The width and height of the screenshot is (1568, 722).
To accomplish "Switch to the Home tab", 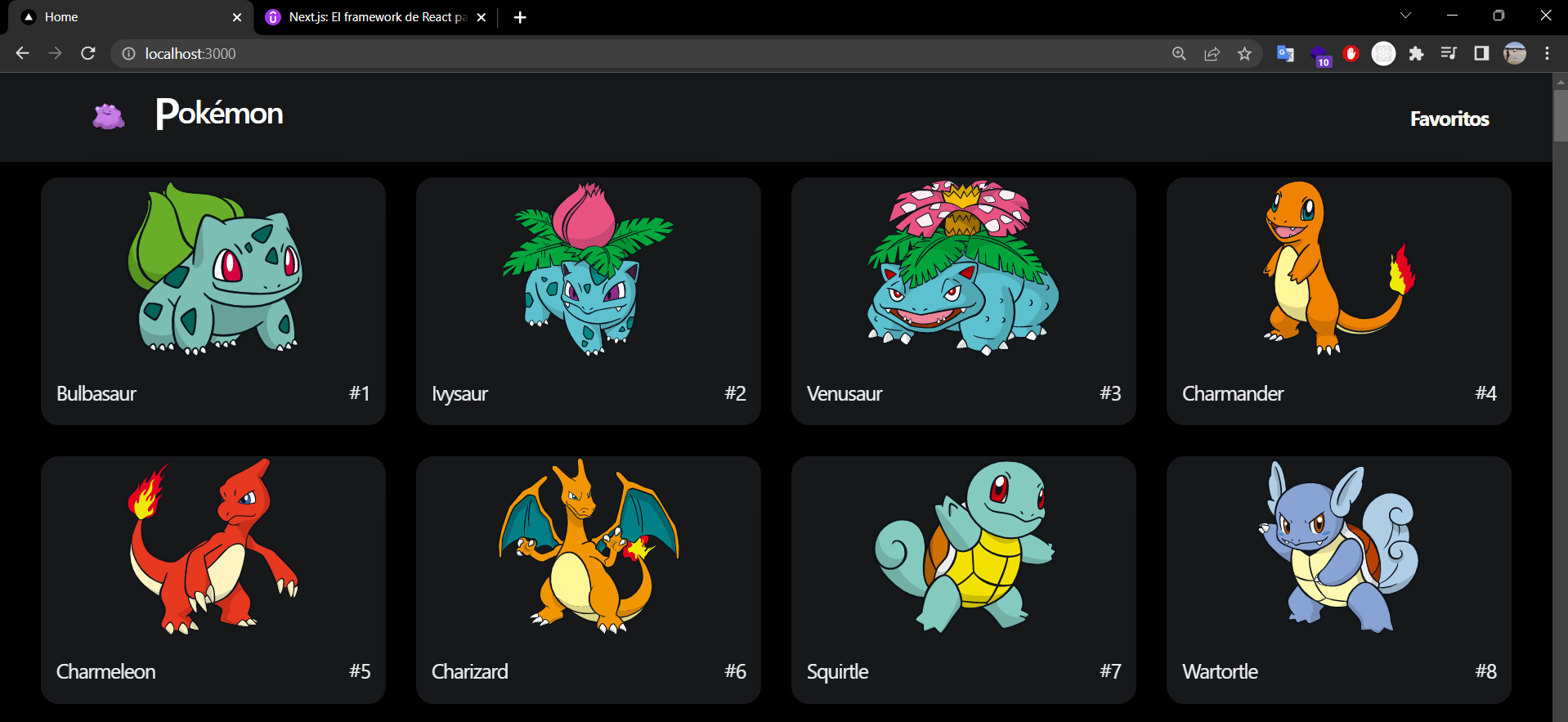I will click(131, 17).
